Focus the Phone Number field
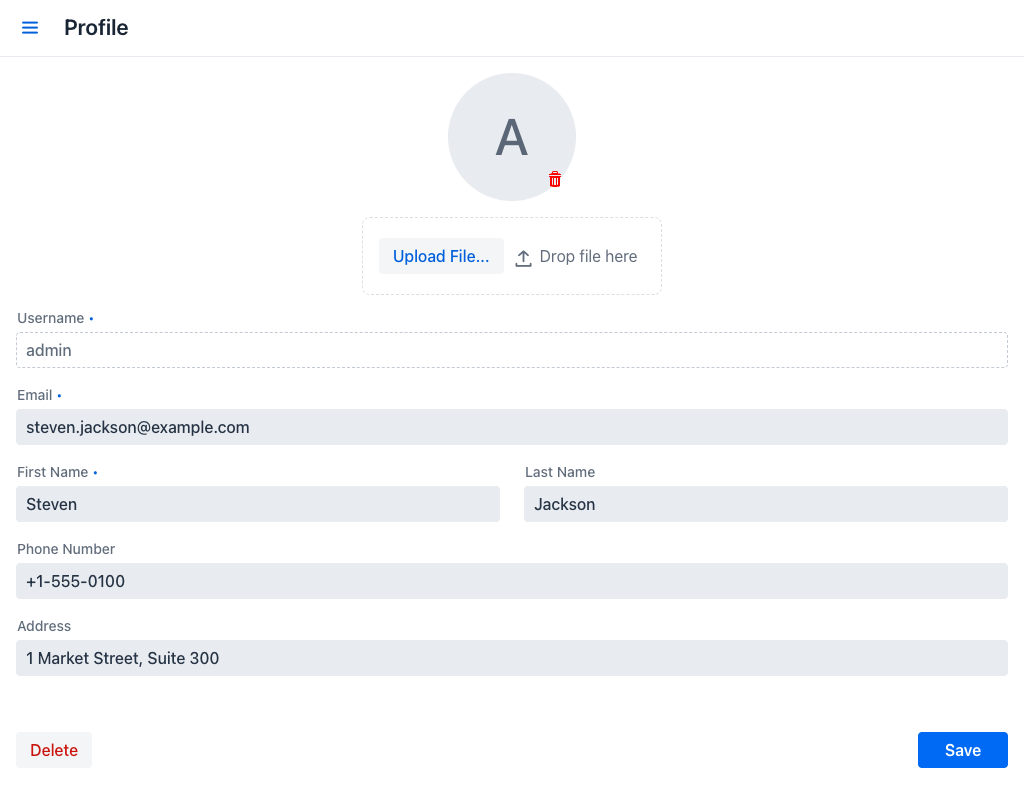The image size is (1024, 800). (x=511, y=581)
